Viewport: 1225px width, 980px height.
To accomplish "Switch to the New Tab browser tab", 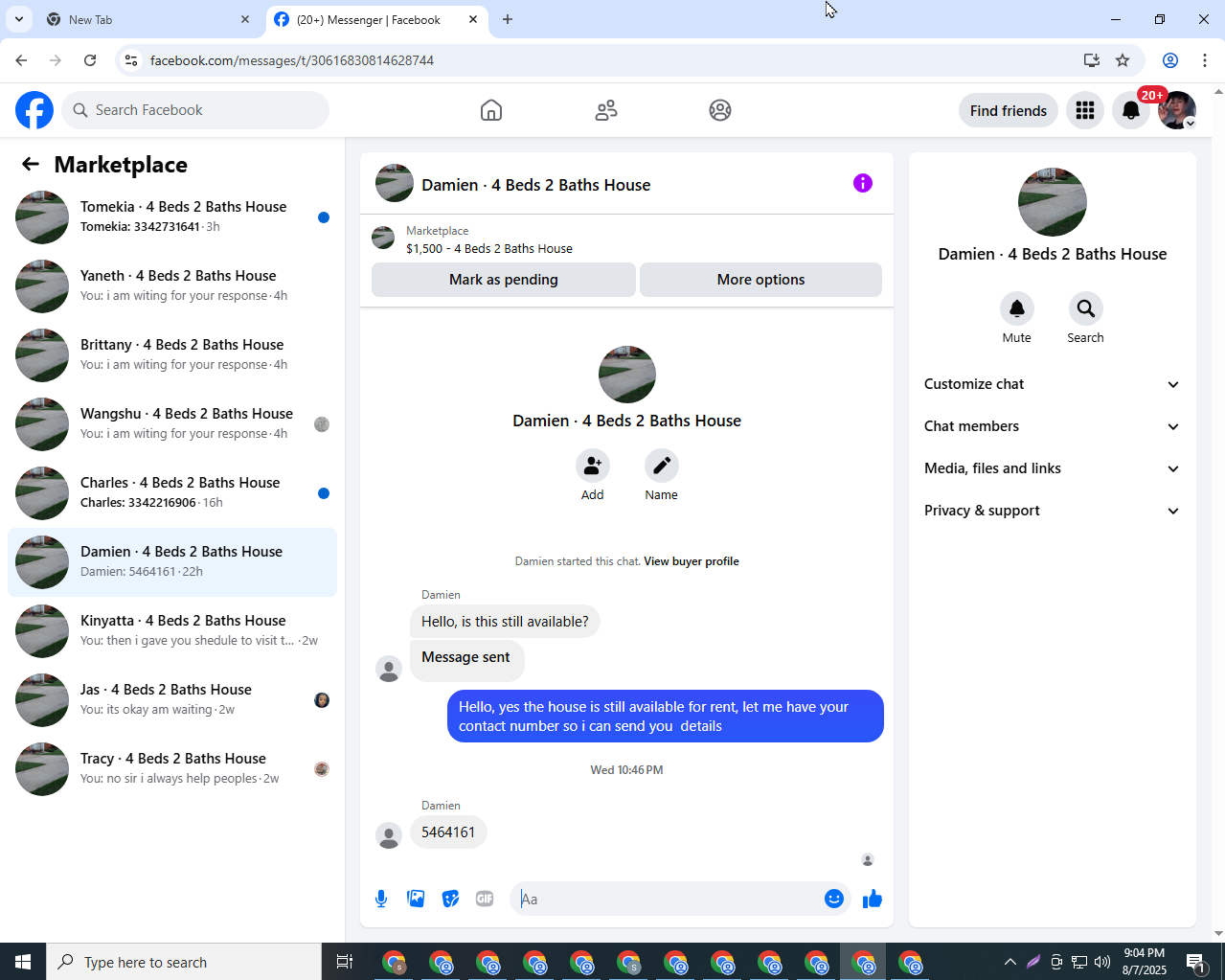I will point(147,19).
